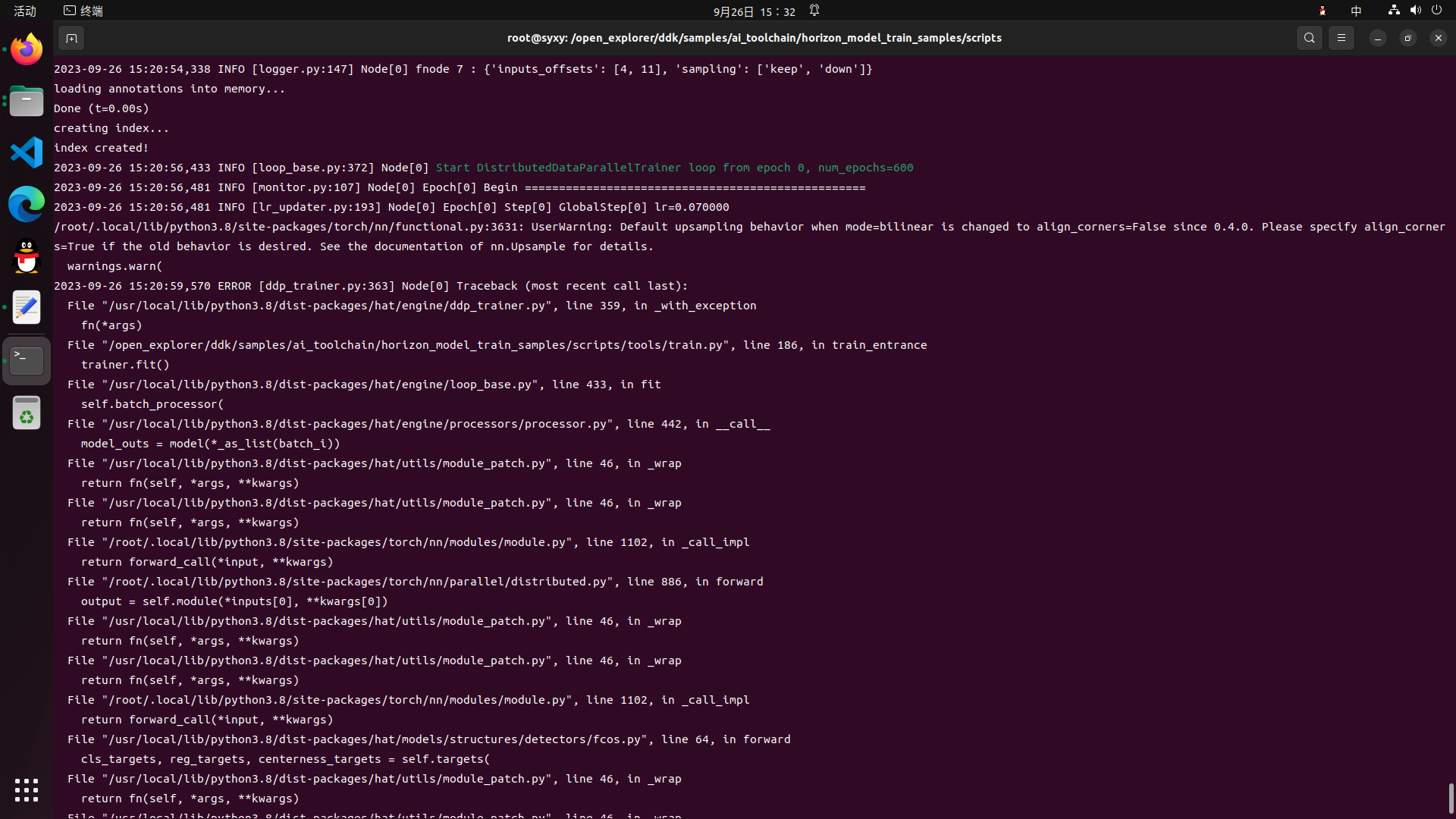Switch the 中 input method indicator
Image resolution: width=1456 pixels, height=819 pixels.
1356,11
